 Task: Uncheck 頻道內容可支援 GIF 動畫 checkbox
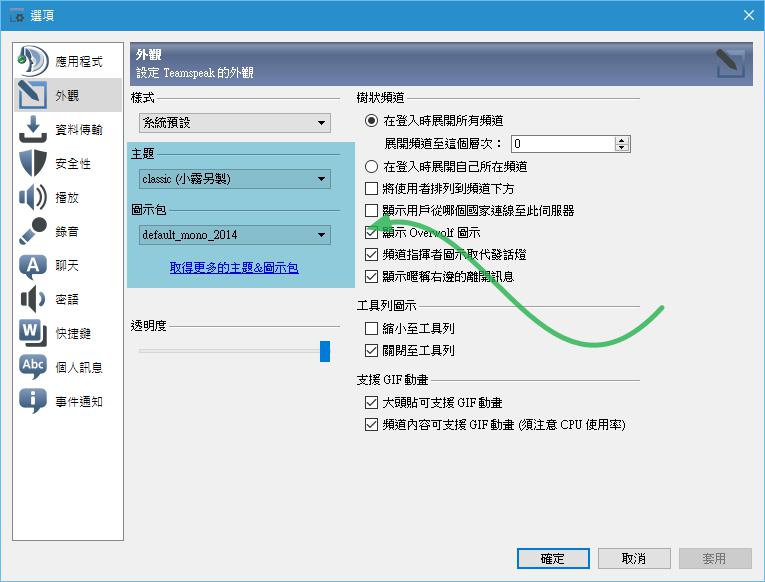pos(371,424)
